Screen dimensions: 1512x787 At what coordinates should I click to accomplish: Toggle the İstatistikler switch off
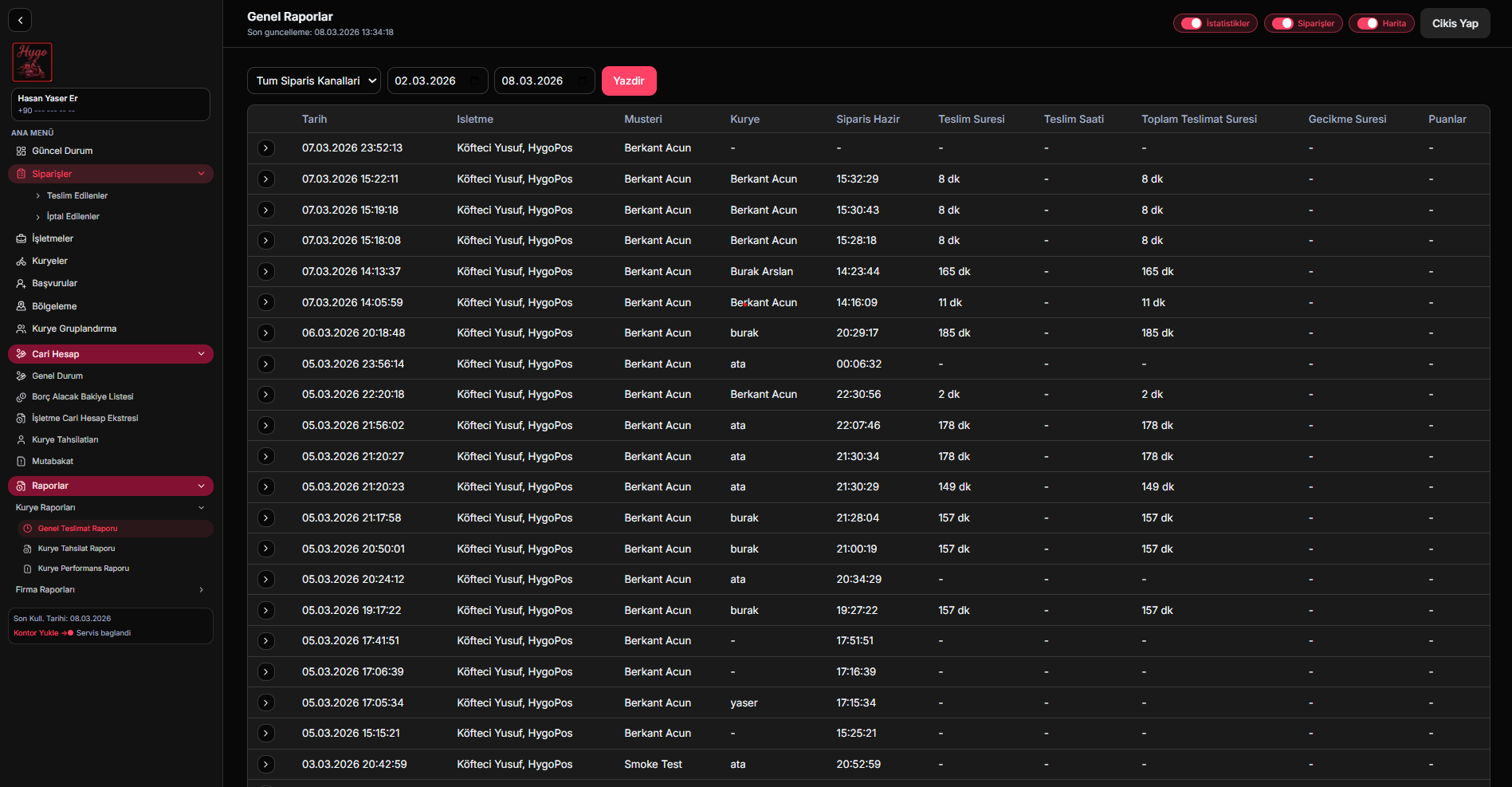1192,23
